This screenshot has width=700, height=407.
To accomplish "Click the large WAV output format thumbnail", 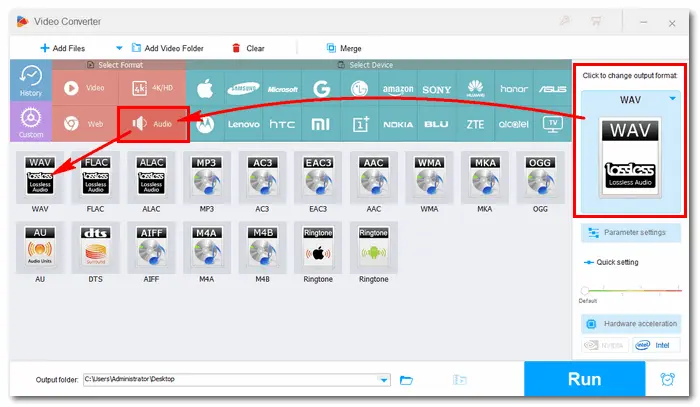I will click(x=630, y=157).
